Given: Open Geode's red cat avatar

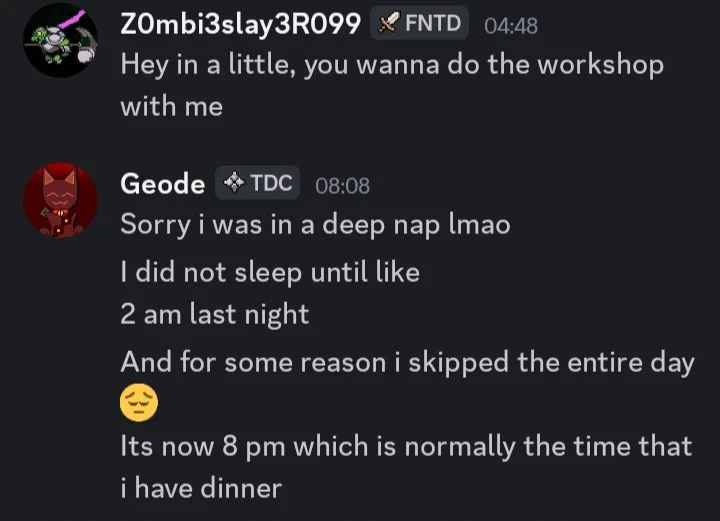Looking at the screenshot, I should click(60, 200).
